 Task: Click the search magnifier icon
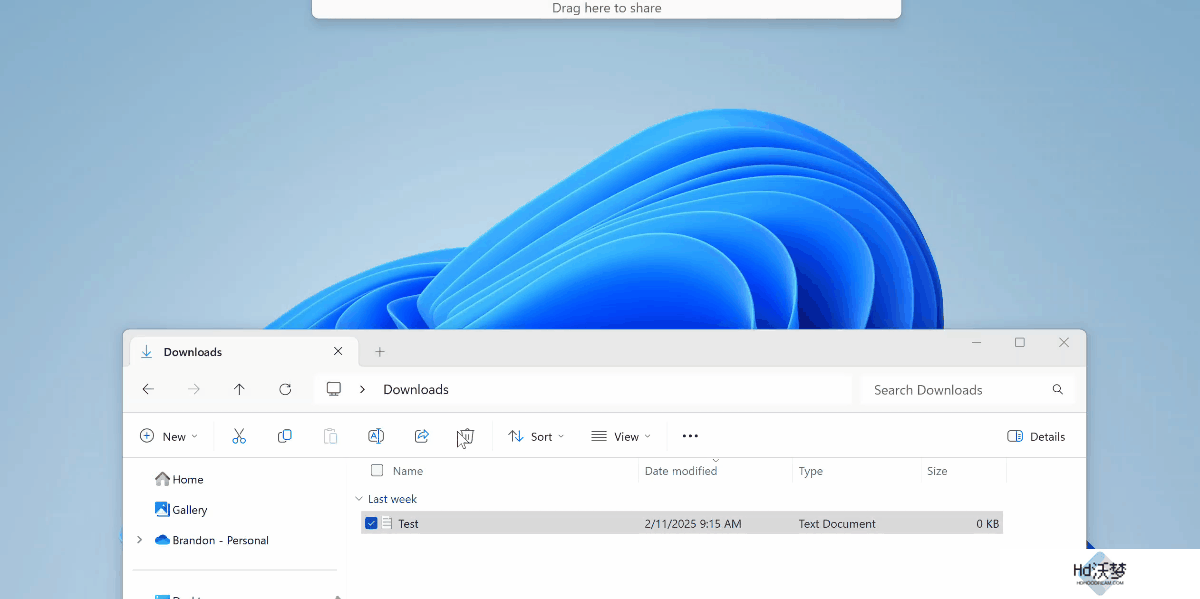coord(1058,389)
